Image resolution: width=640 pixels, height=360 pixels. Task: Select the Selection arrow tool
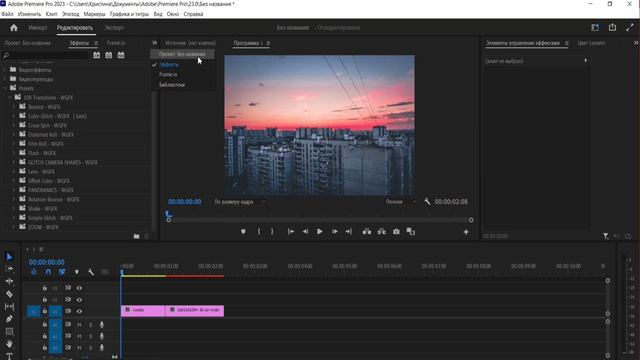(9, 257)
